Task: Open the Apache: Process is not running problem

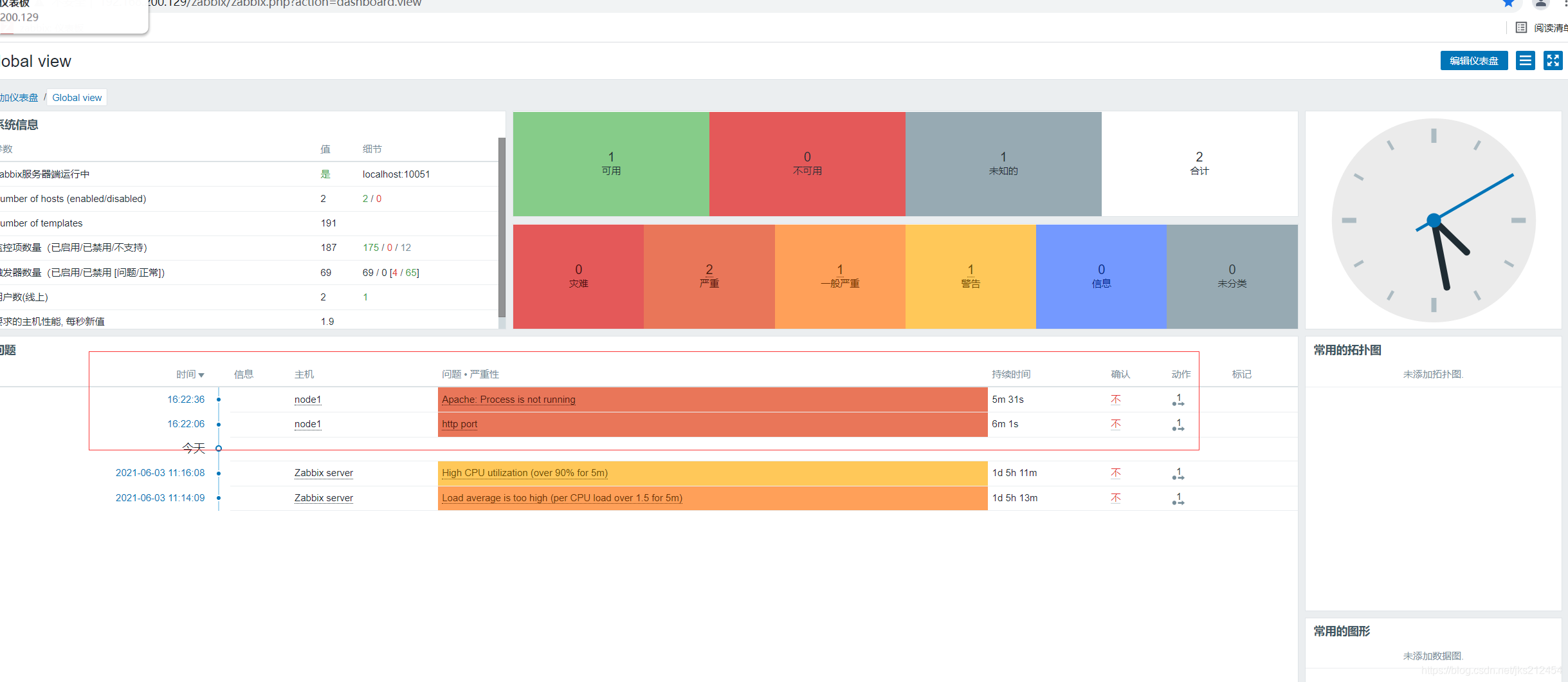Action: [x=508, y=400]
